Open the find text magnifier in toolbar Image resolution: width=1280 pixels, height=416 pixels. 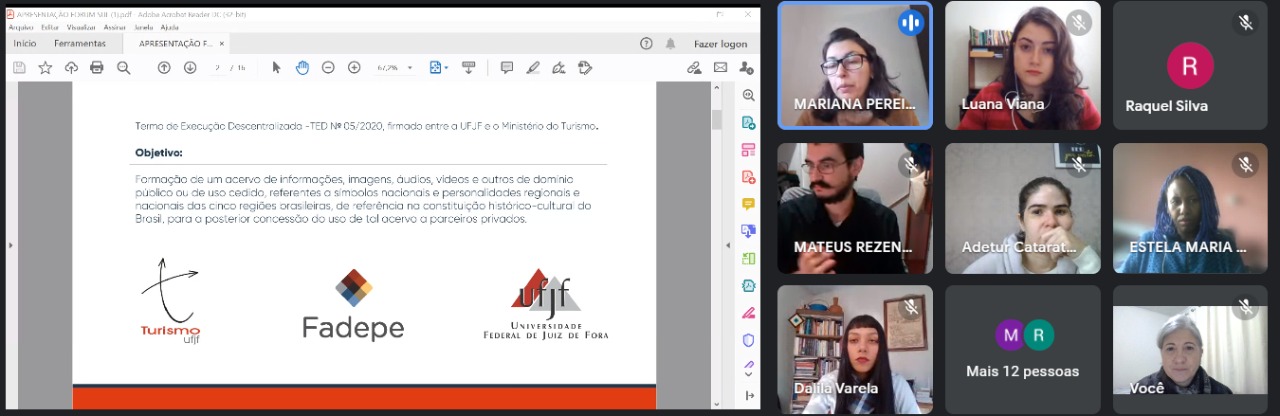pyautogui.click(x=123, y=67)
